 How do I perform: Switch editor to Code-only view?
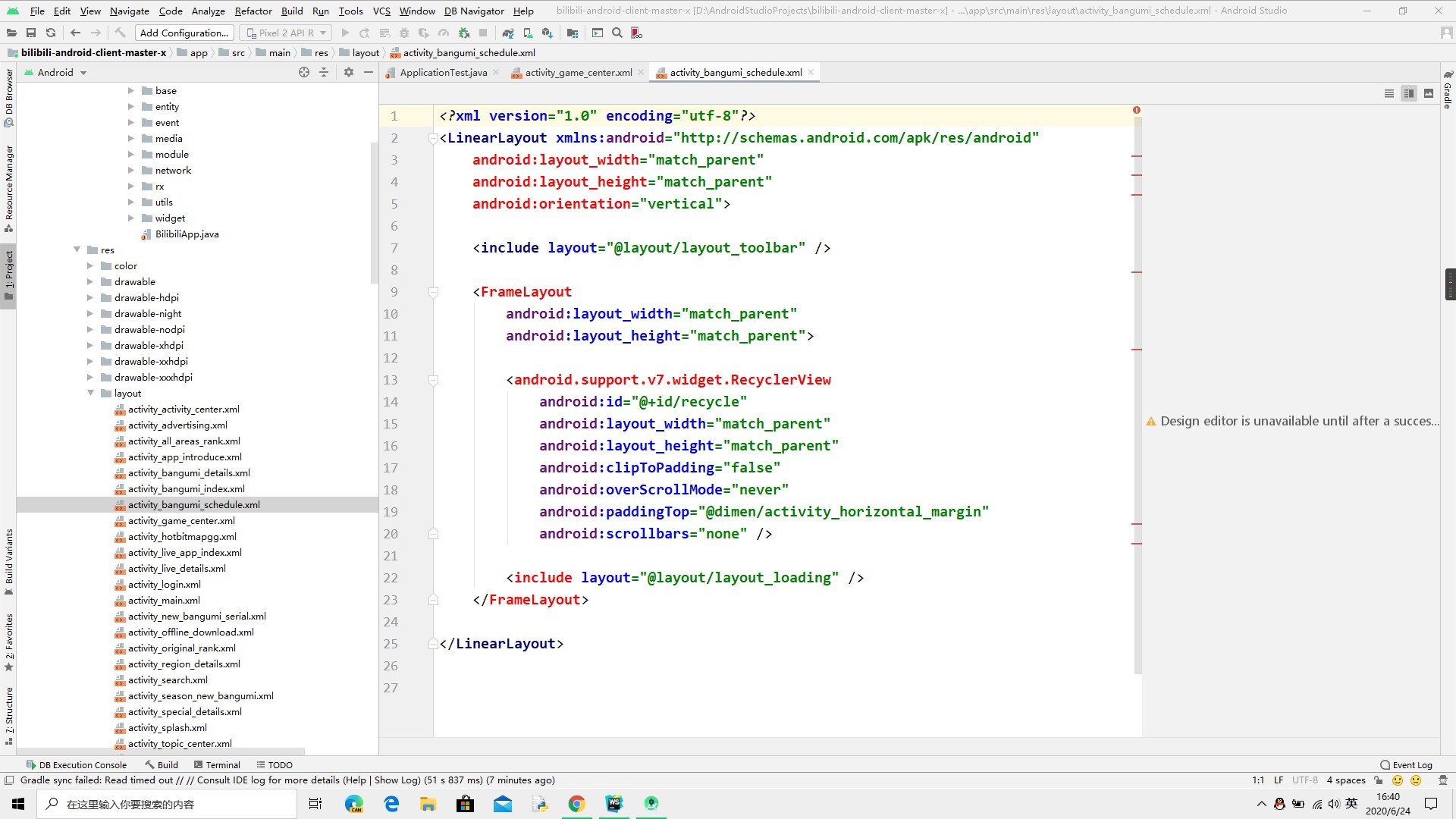click(1389, 93)
